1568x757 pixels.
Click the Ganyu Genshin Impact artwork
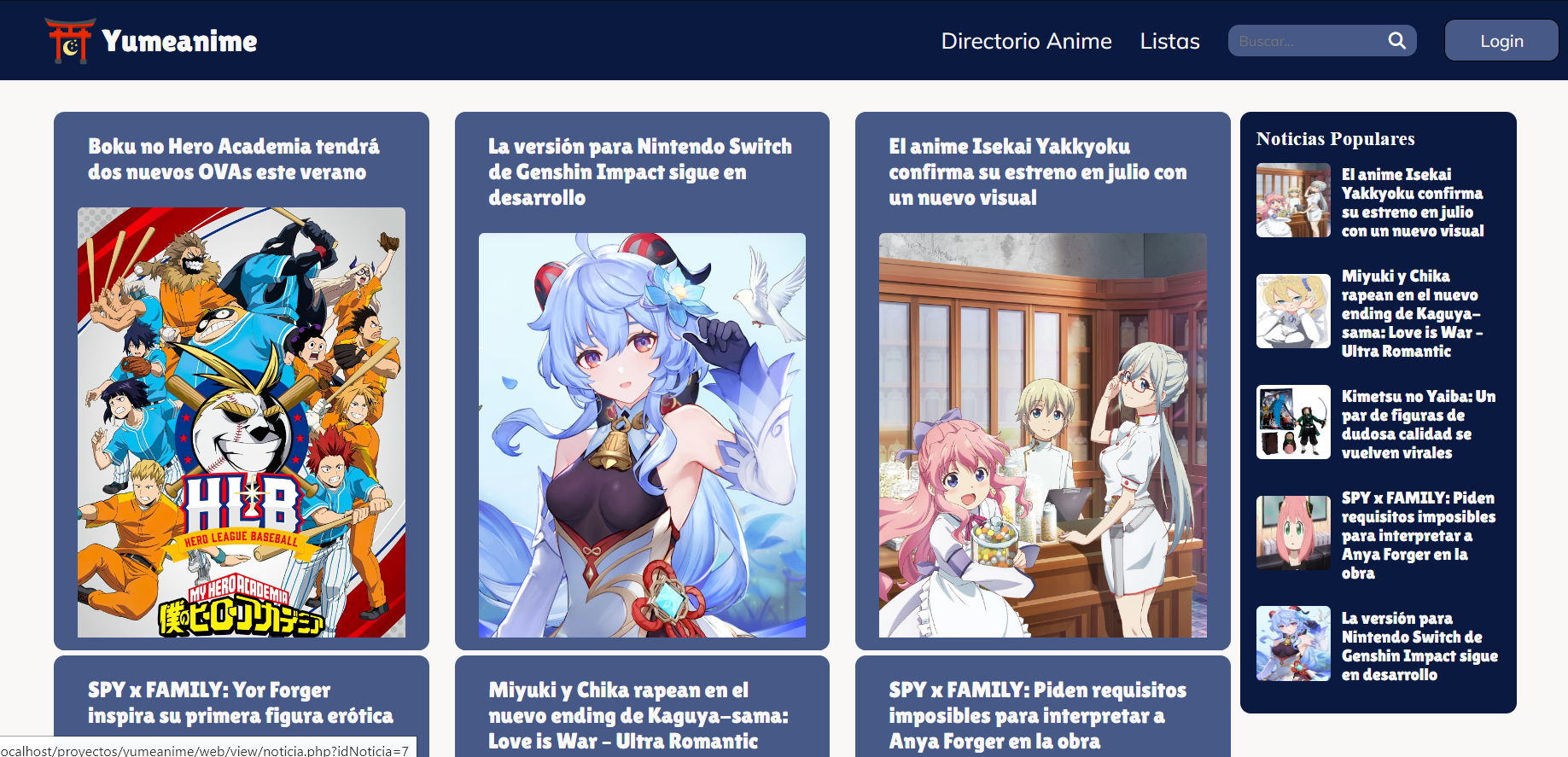tap(642, 435)
